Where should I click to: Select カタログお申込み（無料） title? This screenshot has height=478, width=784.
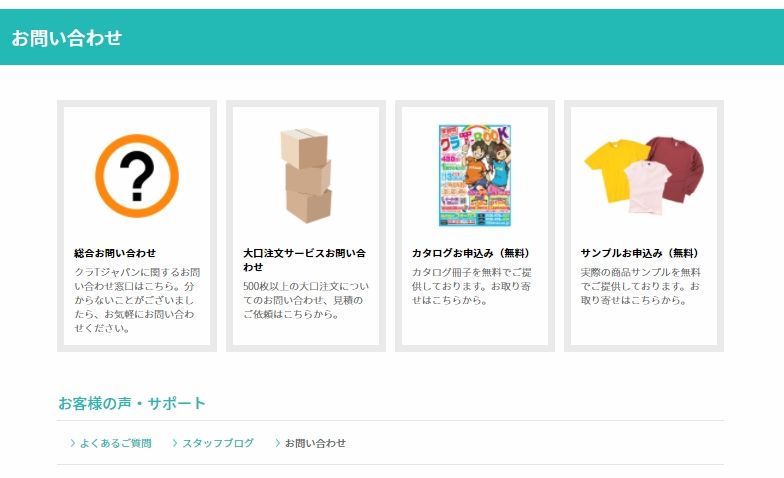click(472, 253)
